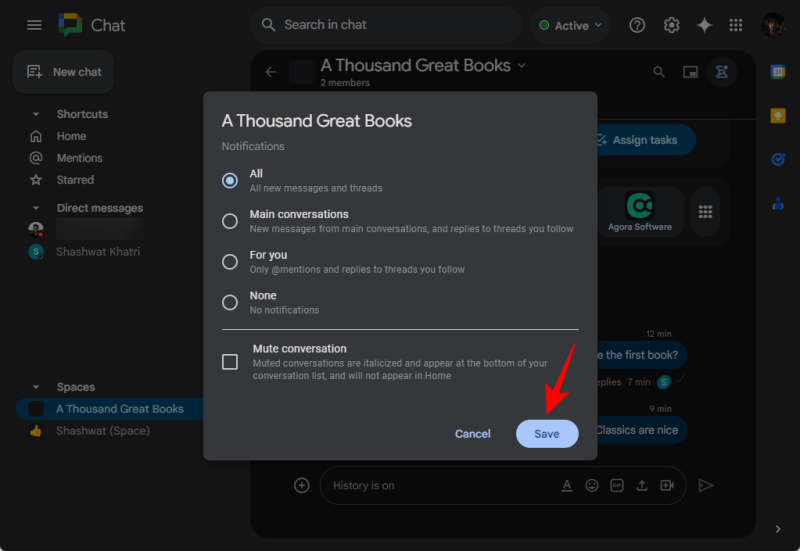Open the account profile picture

coord(773,25)
